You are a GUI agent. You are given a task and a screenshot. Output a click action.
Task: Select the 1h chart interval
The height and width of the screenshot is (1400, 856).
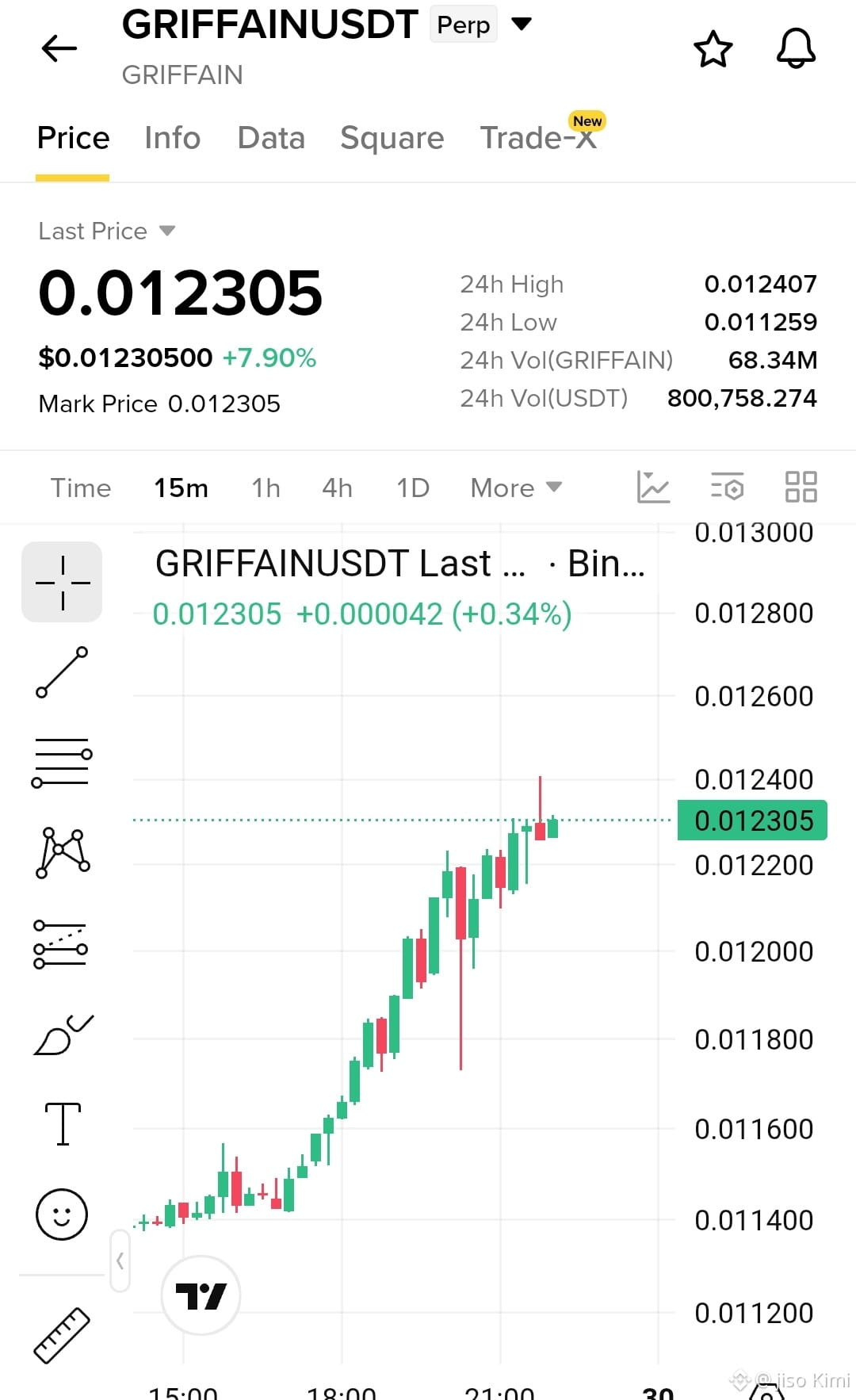266,488
